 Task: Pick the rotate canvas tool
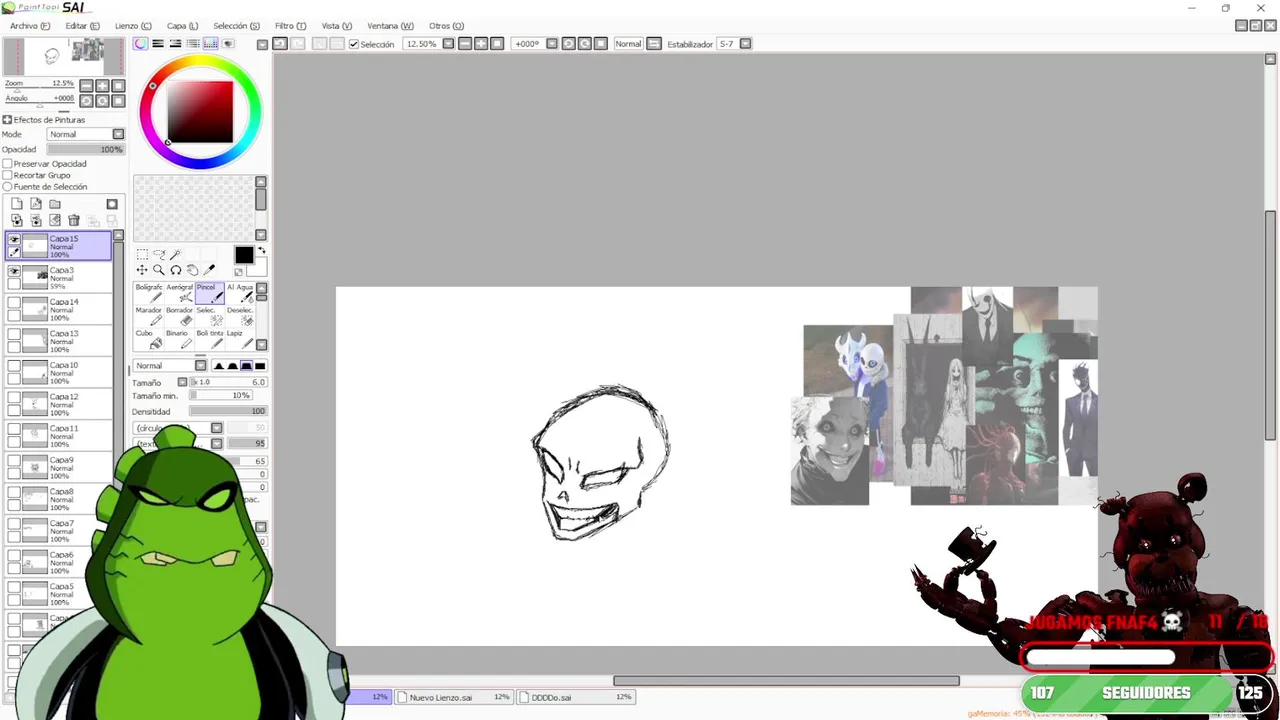[x=176, y=270]
